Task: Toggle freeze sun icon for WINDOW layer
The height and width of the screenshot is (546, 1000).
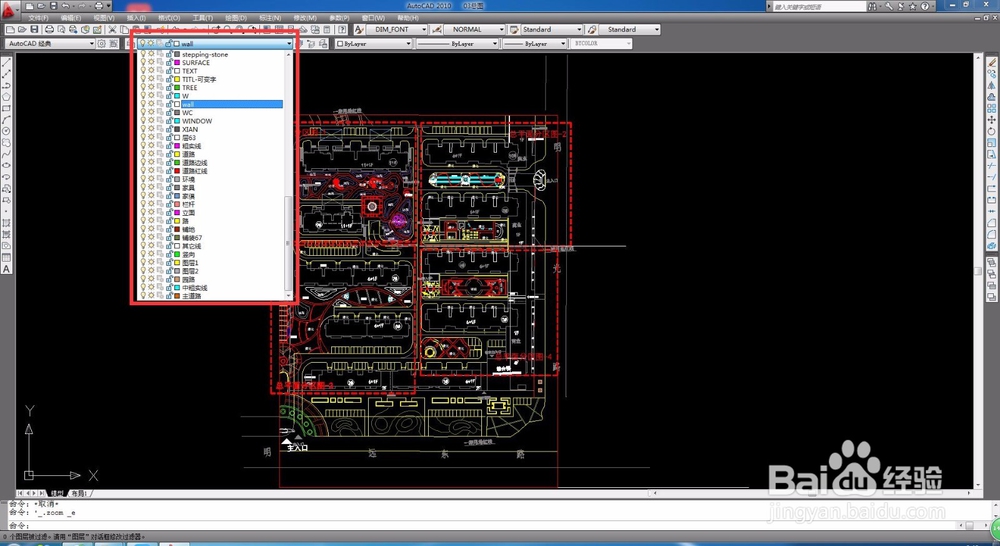Action: pos(152,121)
